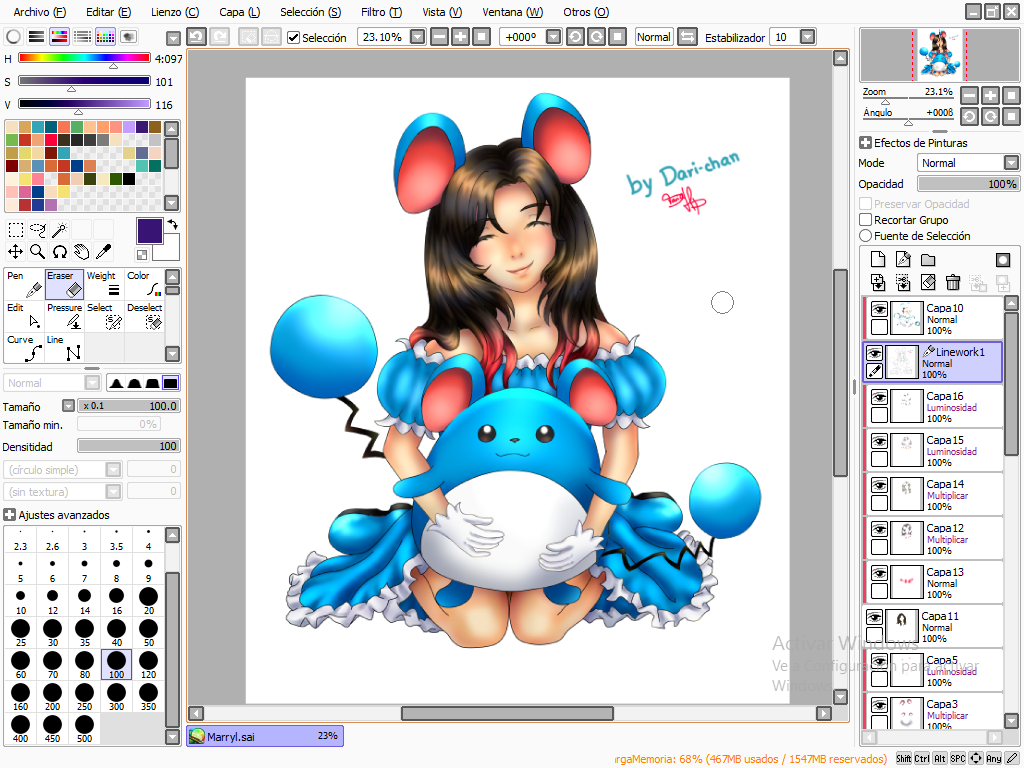Hide the Capa10 layer
This screenshot has width=1024, height=768.
coord(879,310)
